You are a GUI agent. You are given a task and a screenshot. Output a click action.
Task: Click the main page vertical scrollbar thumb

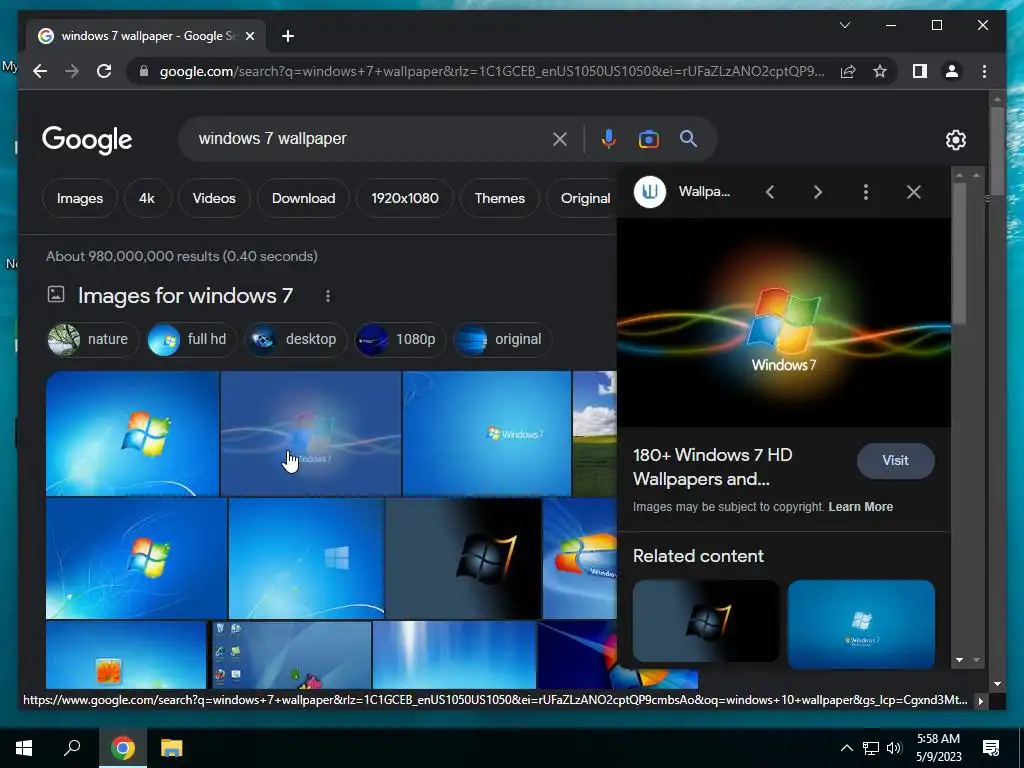(x=997, y=150)
